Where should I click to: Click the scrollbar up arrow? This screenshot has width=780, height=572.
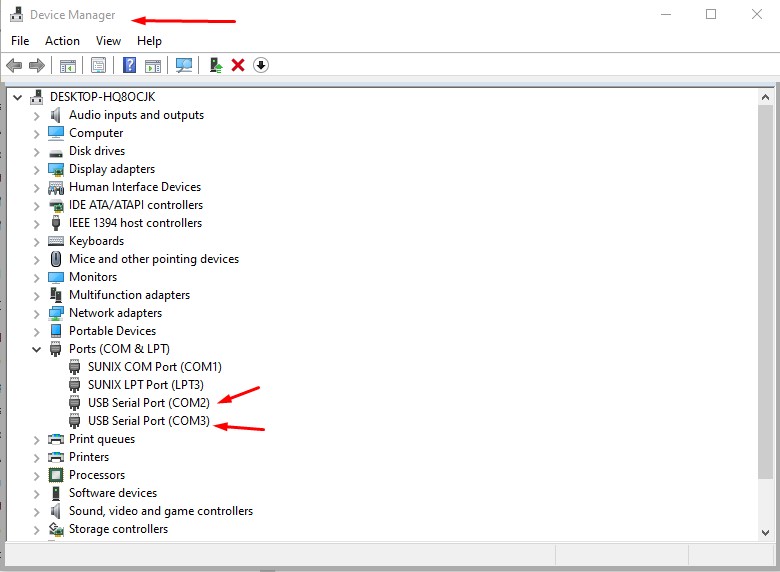766,97
